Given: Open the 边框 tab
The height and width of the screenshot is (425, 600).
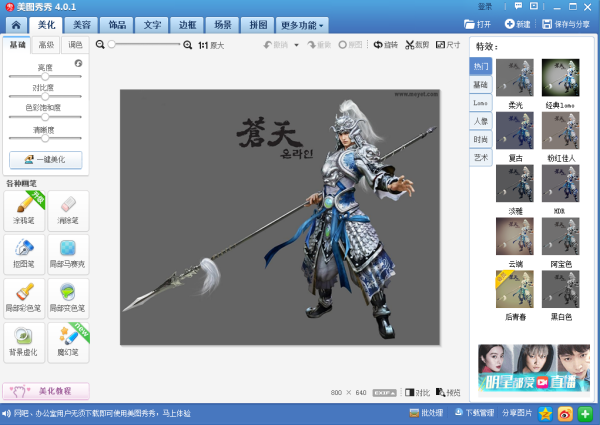Looking at the screenshot, I should [187, 25].
